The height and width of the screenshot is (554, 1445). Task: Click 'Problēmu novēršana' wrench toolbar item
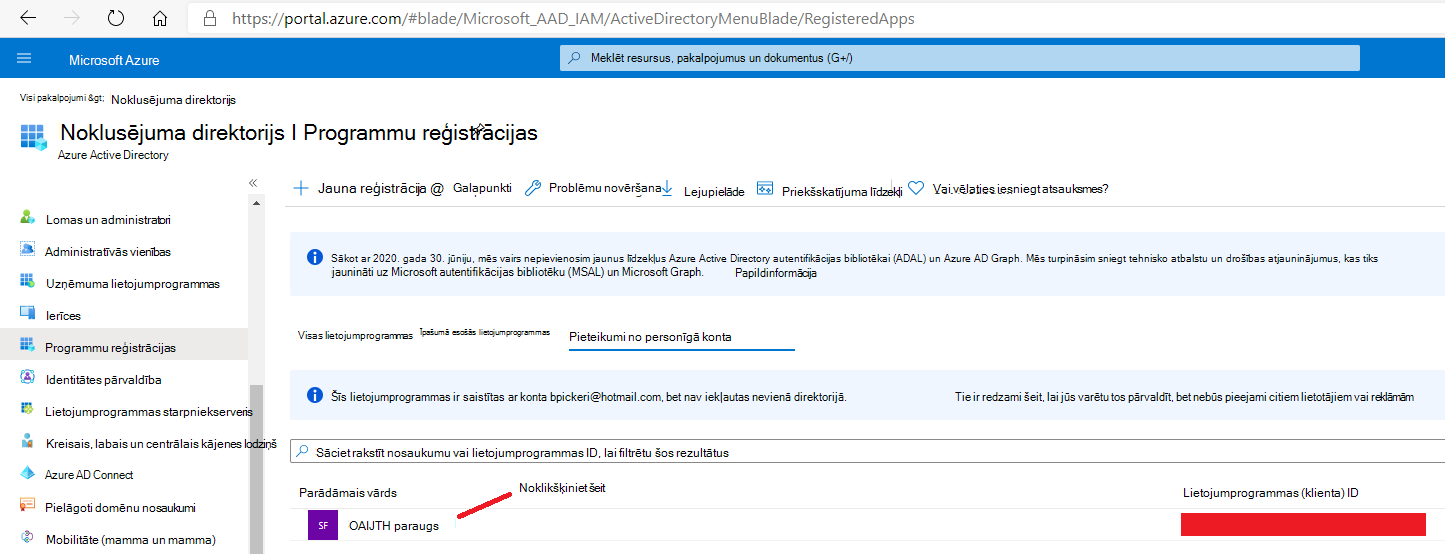point(593,187)
